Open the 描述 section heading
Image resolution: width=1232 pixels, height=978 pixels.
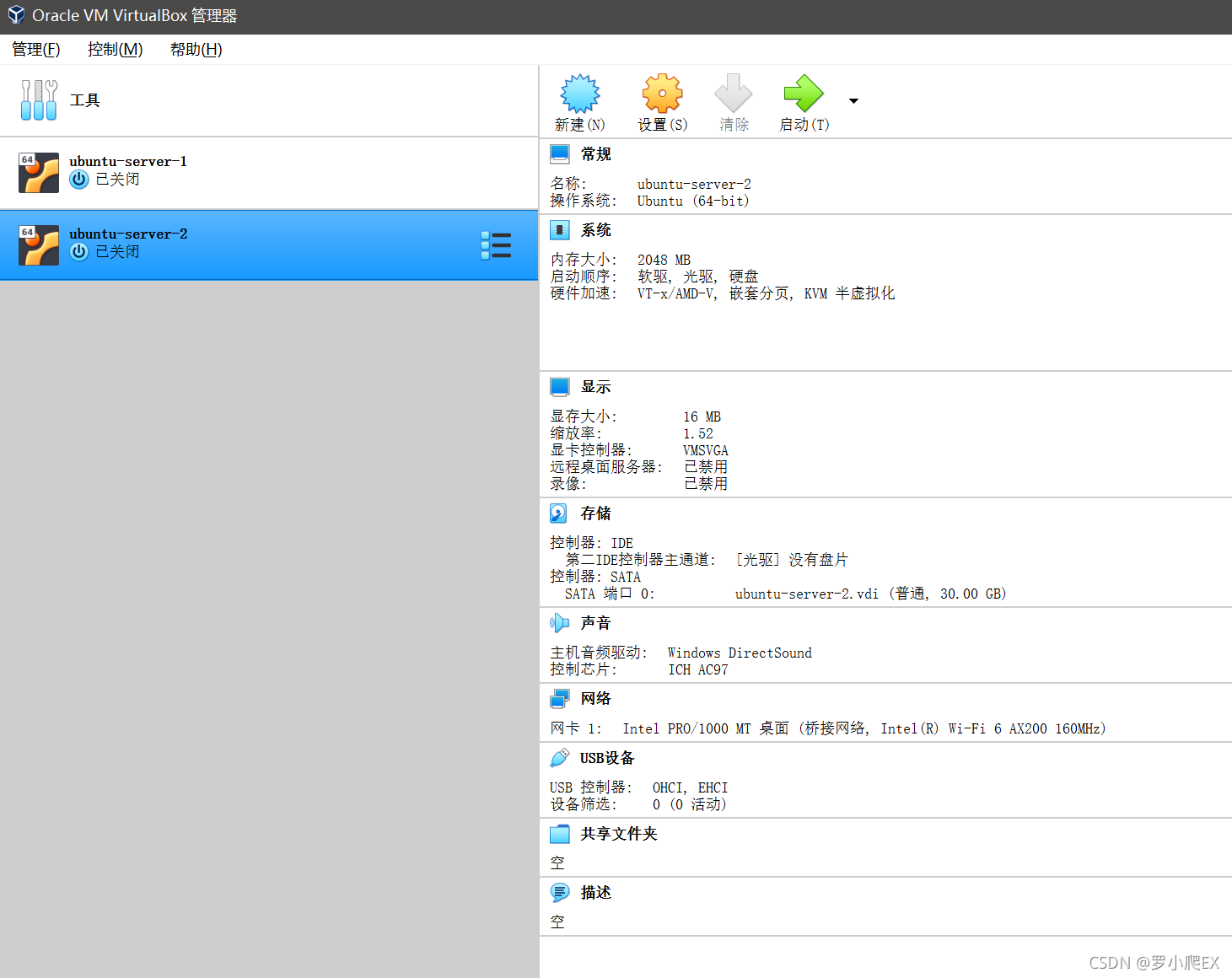[x=596, y=893]
